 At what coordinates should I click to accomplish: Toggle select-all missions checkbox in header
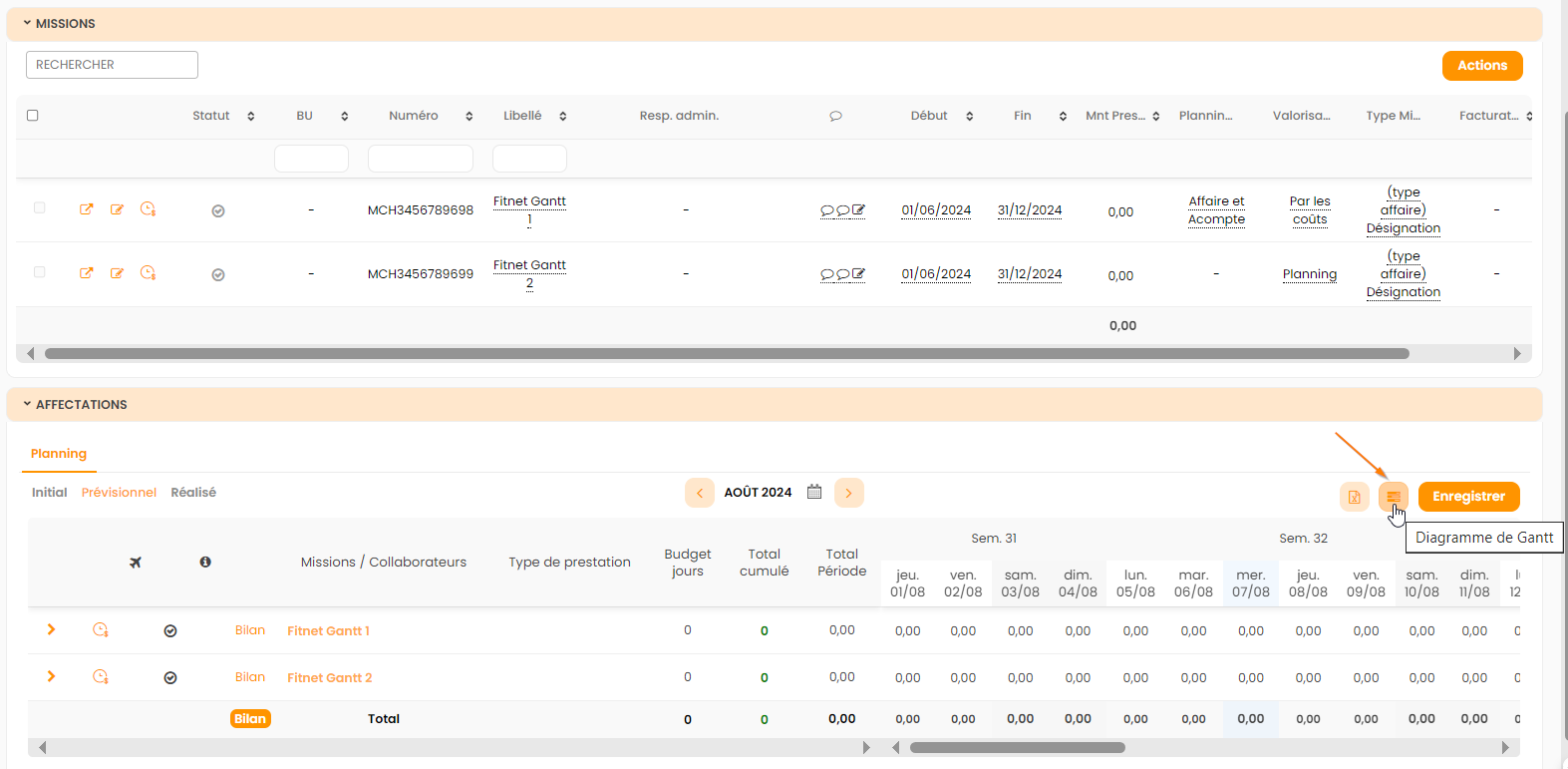coord(33,116)
